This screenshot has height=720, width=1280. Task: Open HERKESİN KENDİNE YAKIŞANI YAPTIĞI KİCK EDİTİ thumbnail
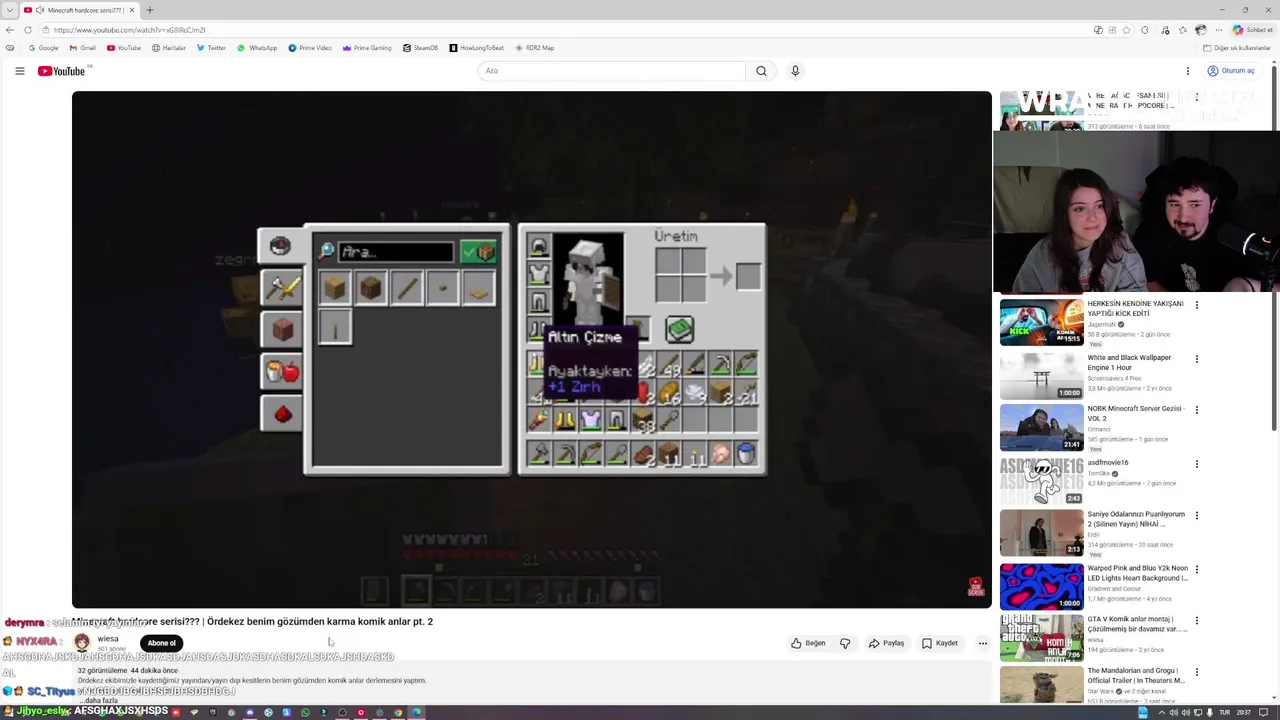[1042, 322]
